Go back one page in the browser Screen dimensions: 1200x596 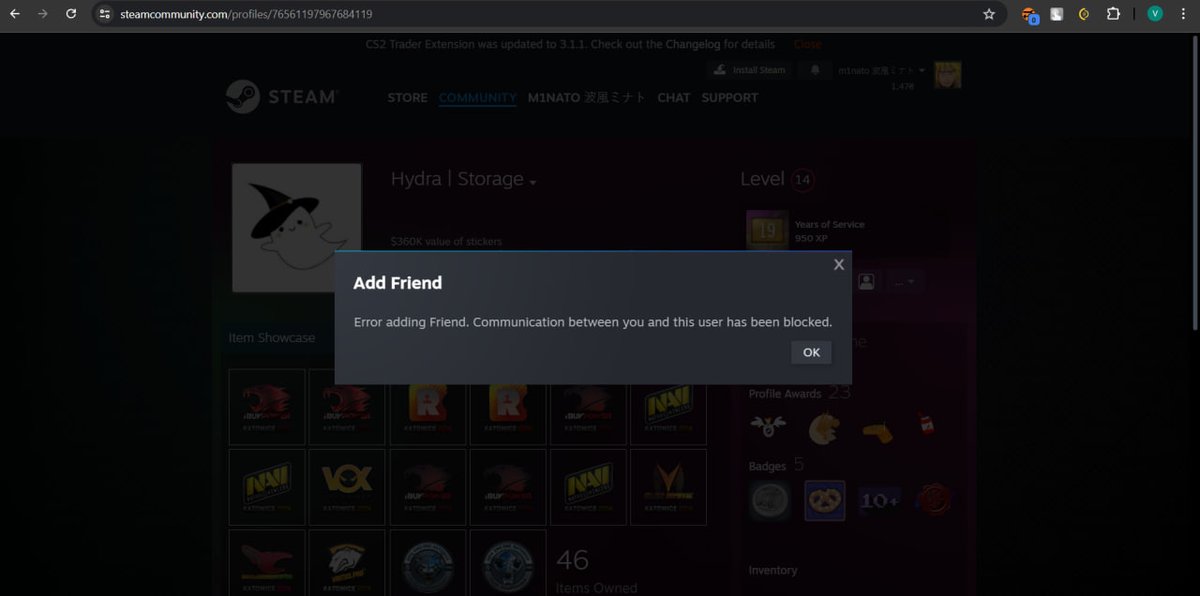(15, 14)
